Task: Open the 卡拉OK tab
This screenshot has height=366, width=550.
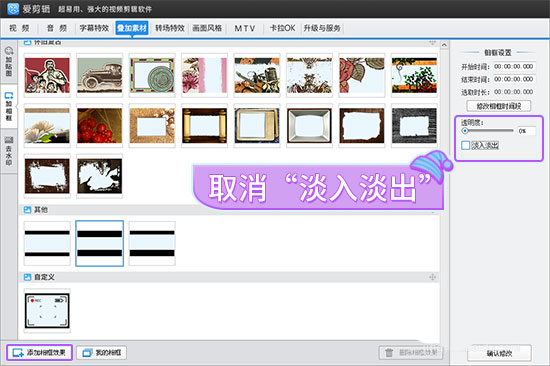Action: [x=282, y=28]
